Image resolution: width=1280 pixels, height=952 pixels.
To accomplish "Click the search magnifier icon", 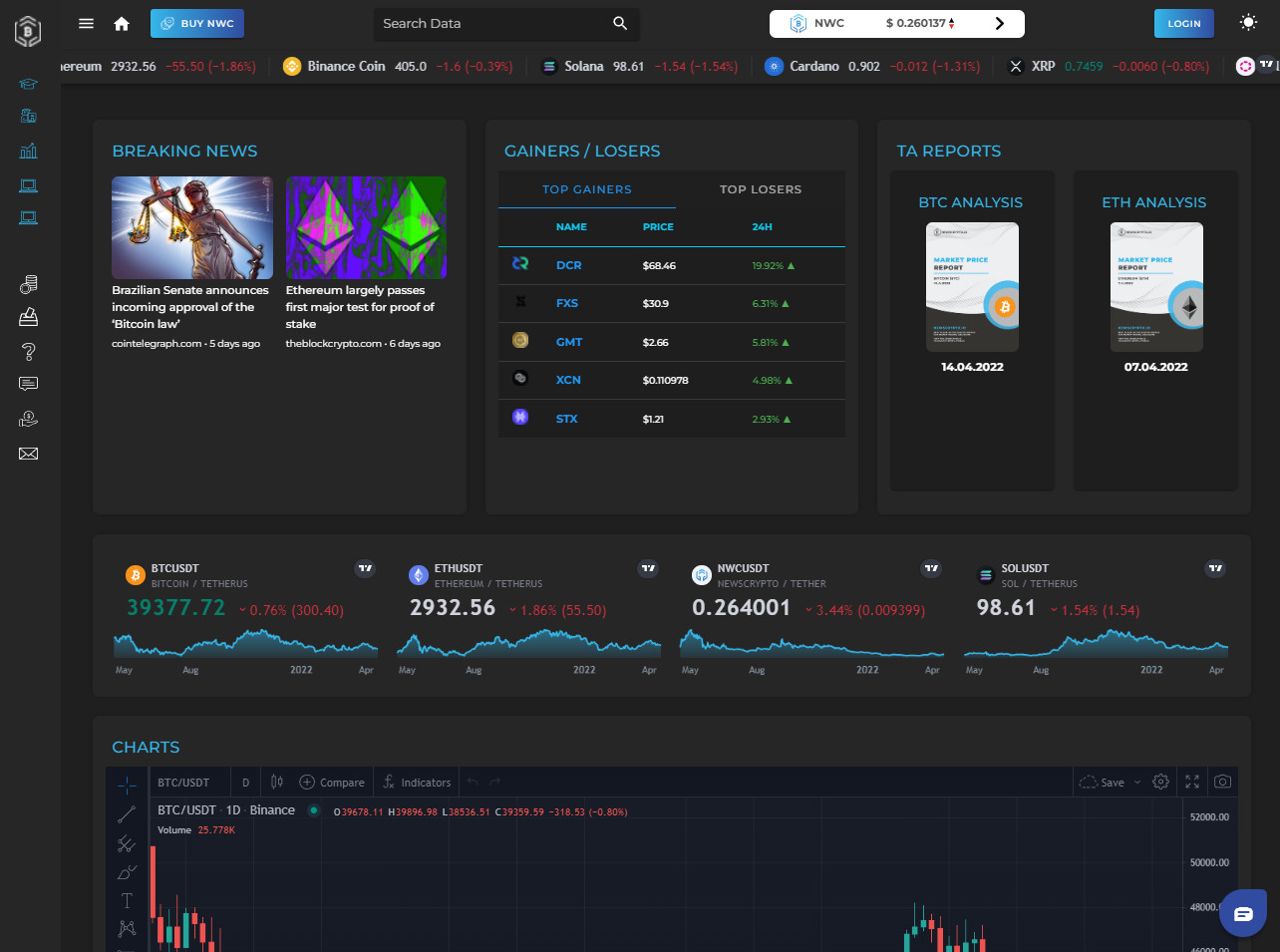I will coord(620,23).
